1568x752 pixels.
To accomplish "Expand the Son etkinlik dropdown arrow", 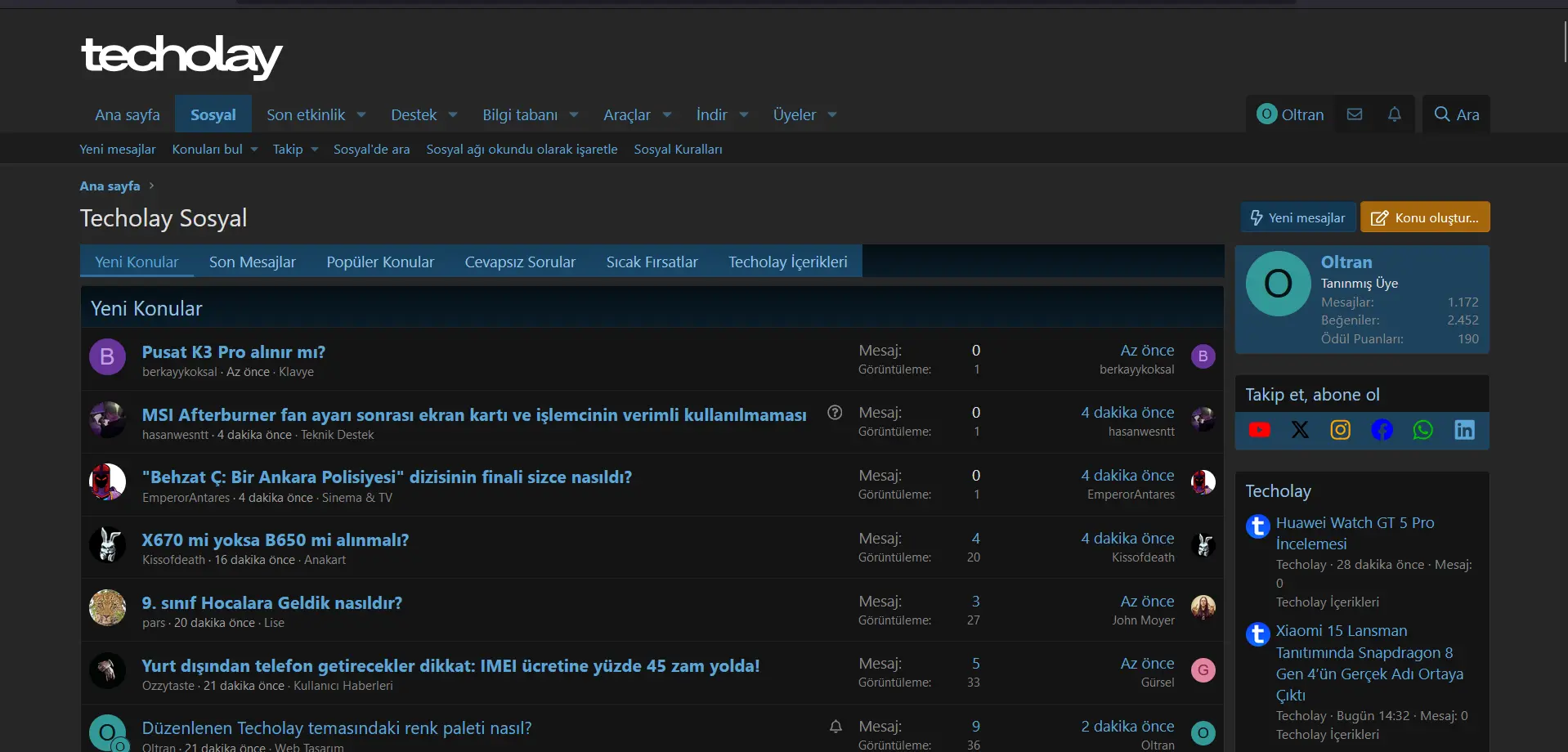I will tap(361, 115).
